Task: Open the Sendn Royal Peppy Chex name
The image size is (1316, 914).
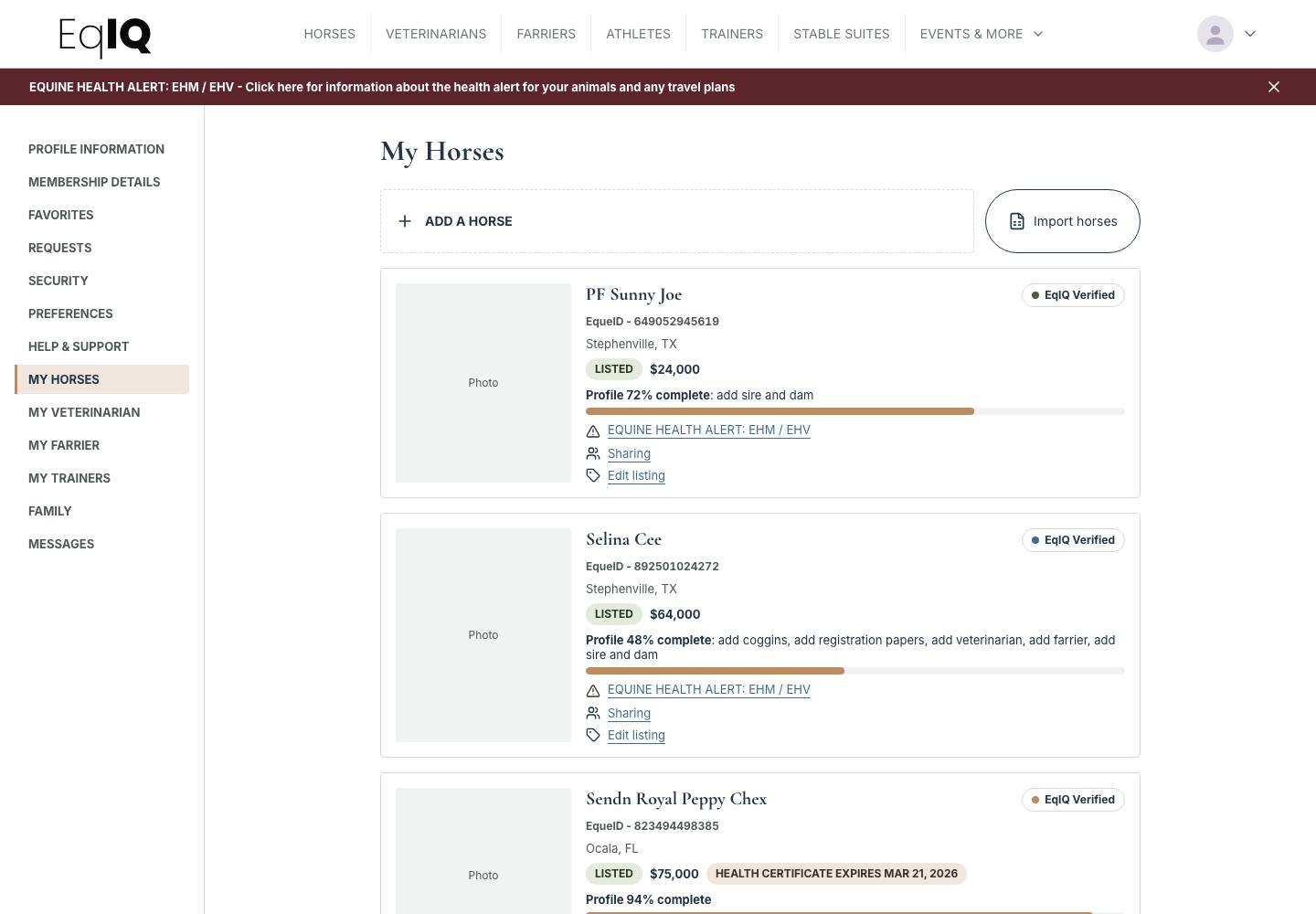Action: 676,799
